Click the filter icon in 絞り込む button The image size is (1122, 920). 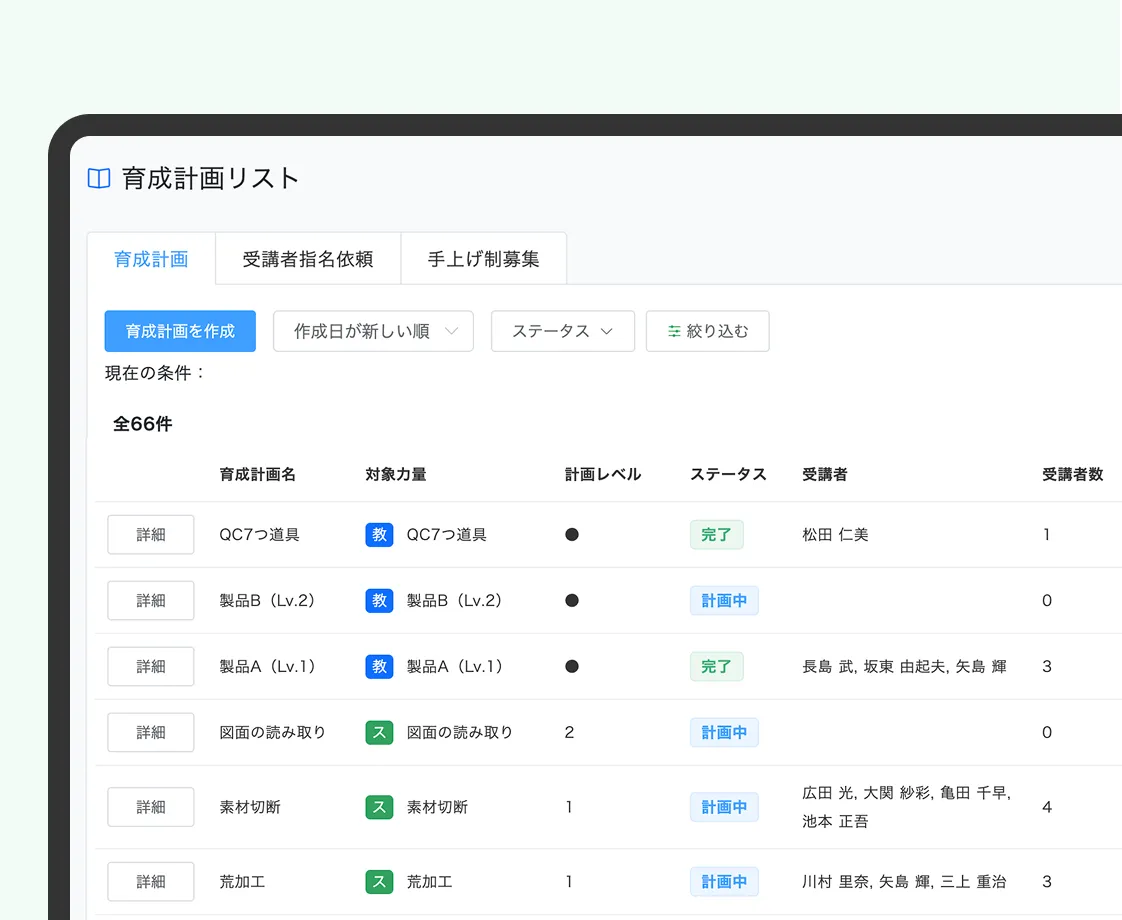(x=674, y=332)
